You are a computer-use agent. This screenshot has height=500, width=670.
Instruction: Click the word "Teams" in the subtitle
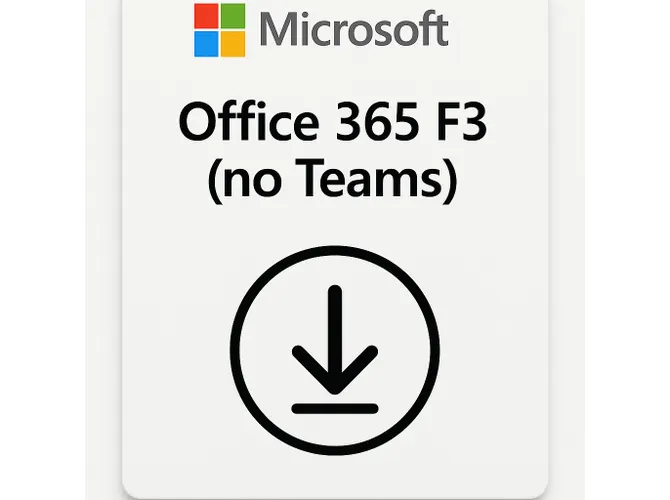(x=374, y=177)
